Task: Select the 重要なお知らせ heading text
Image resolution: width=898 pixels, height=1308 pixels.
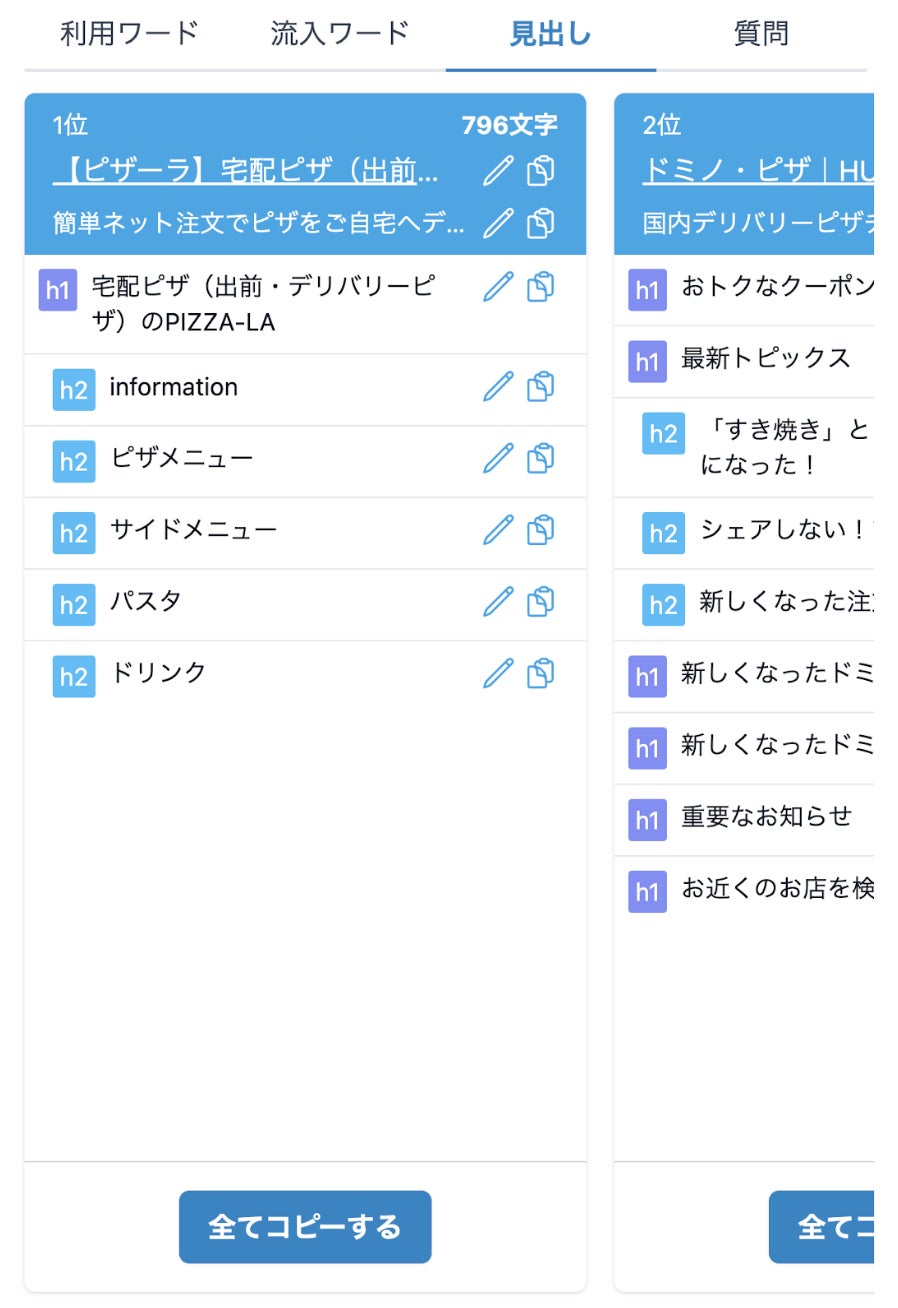Action: point(767,817)
